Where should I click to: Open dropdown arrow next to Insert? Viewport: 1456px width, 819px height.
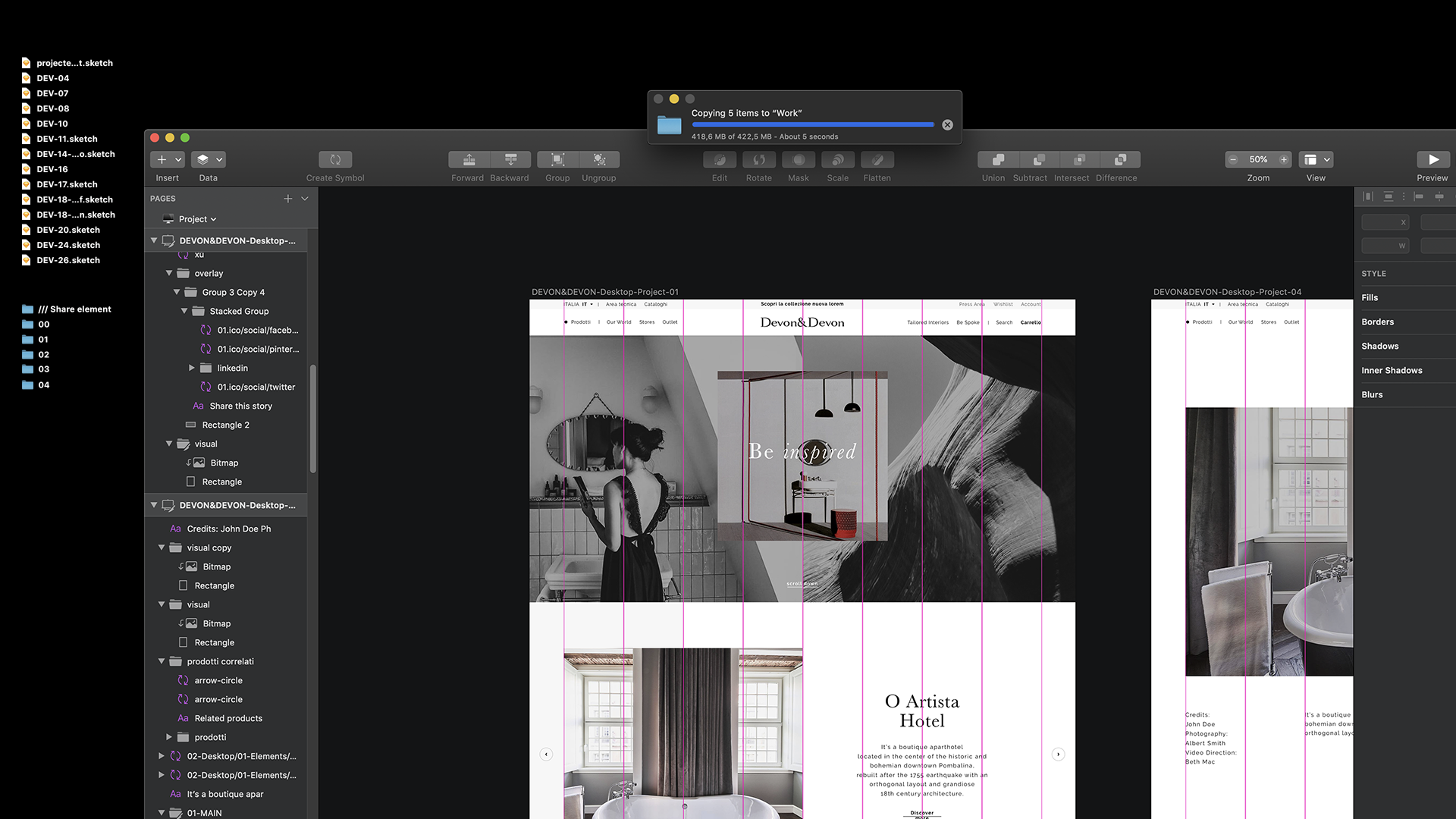[179, 159]
